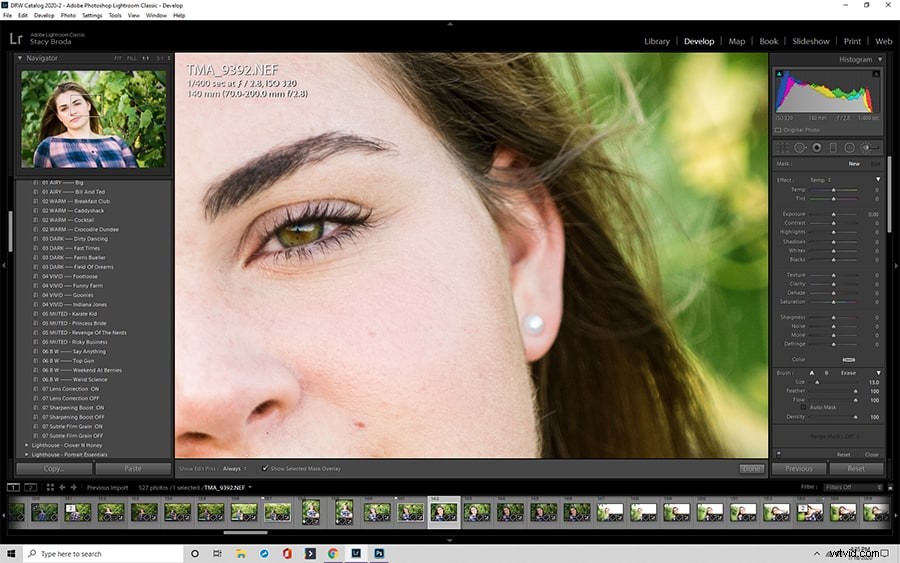Click the Clarity slider handle
900x563 pixels.
click(833, 284)
